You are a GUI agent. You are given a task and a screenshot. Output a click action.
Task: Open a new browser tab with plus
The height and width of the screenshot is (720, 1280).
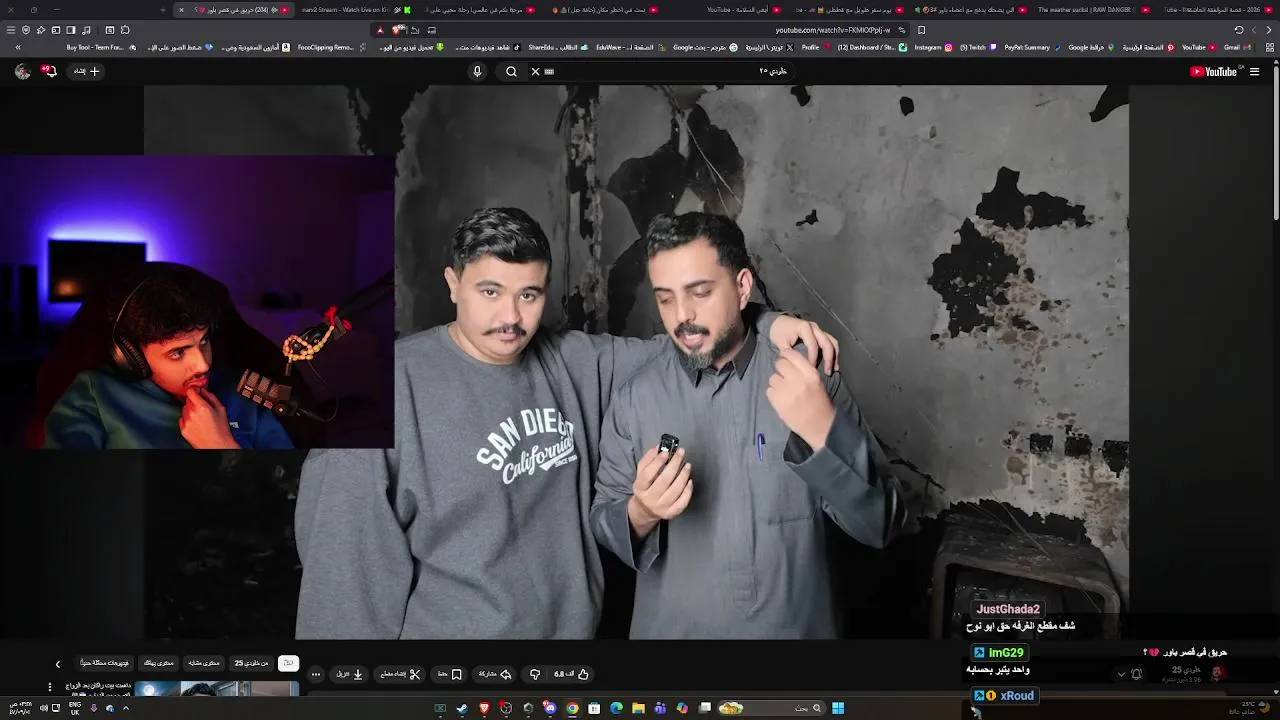(x=163, y=10)
